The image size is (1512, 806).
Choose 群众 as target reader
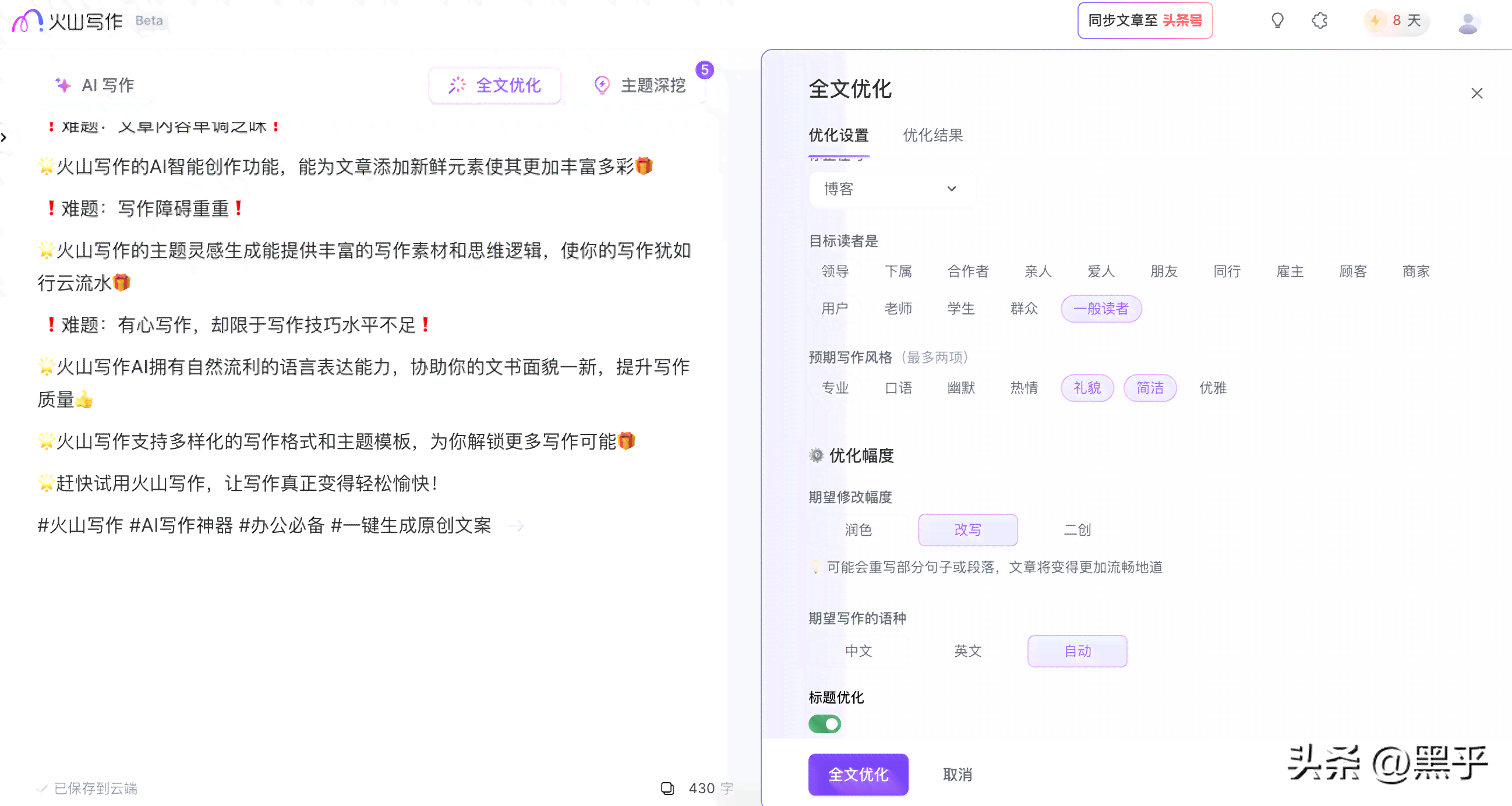pos(1024,309)
